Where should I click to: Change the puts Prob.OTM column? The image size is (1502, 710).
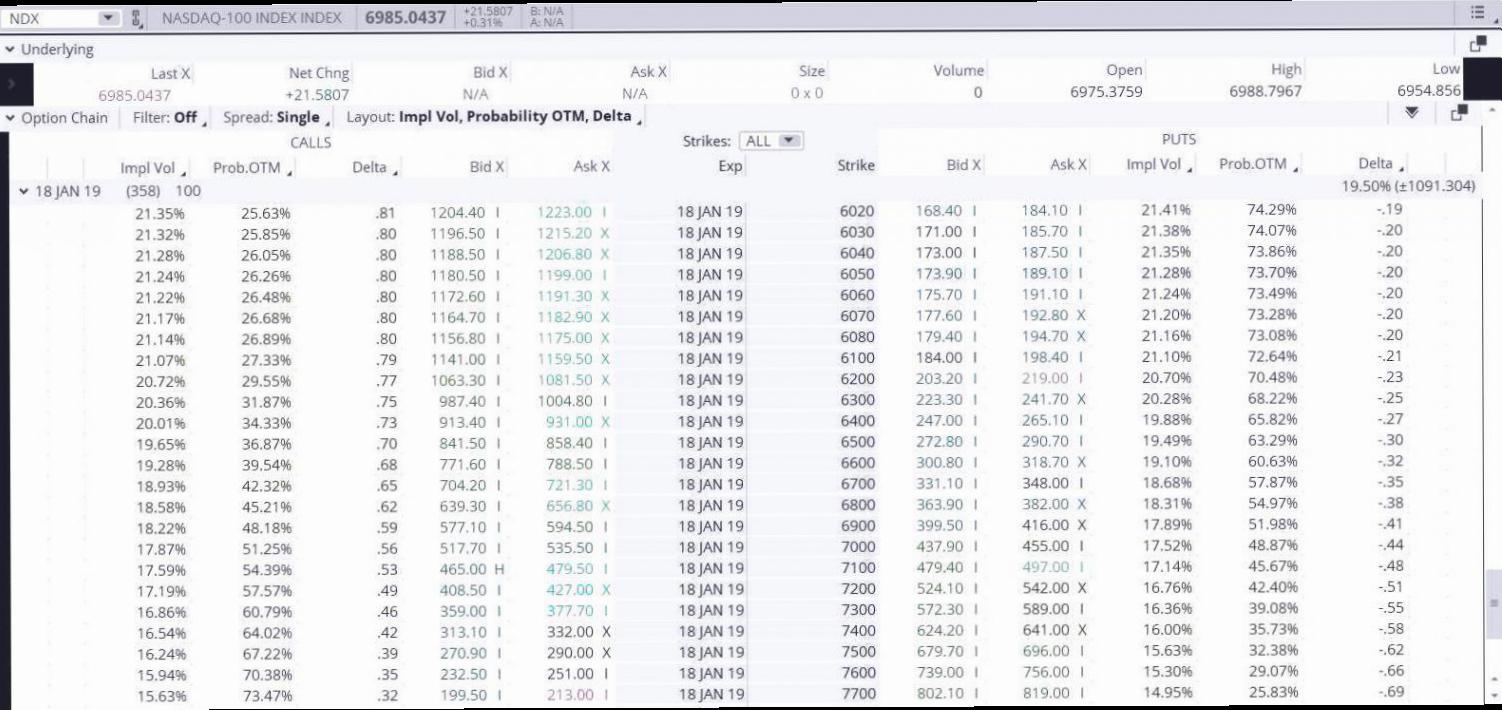[x=1258, y=164]
